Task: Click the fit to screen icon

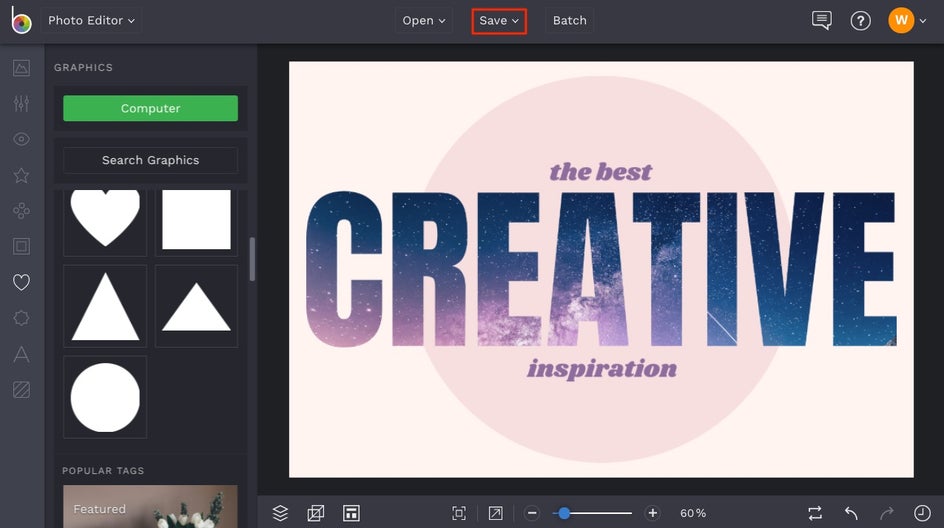Action: (459, 513)
